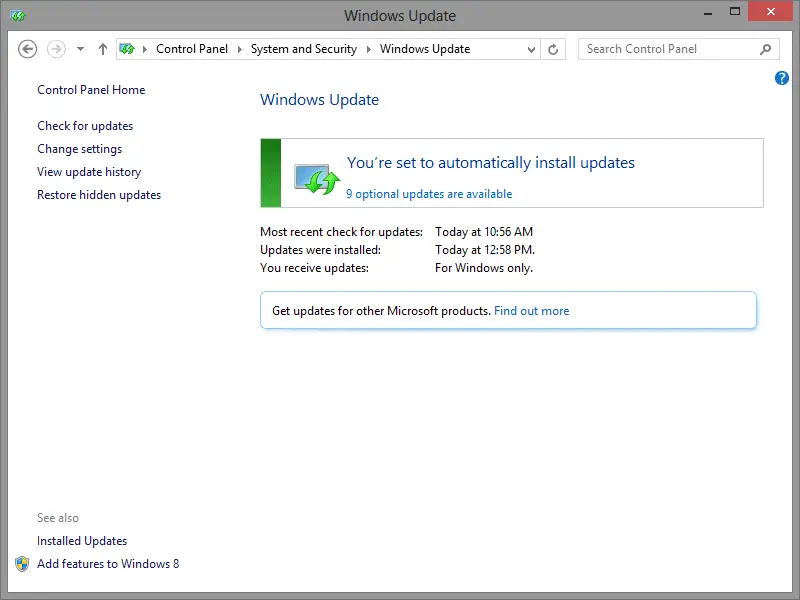Minimize the Windows Update window
This screenshot has width=800, height=600.
click(x=708, y=13)
